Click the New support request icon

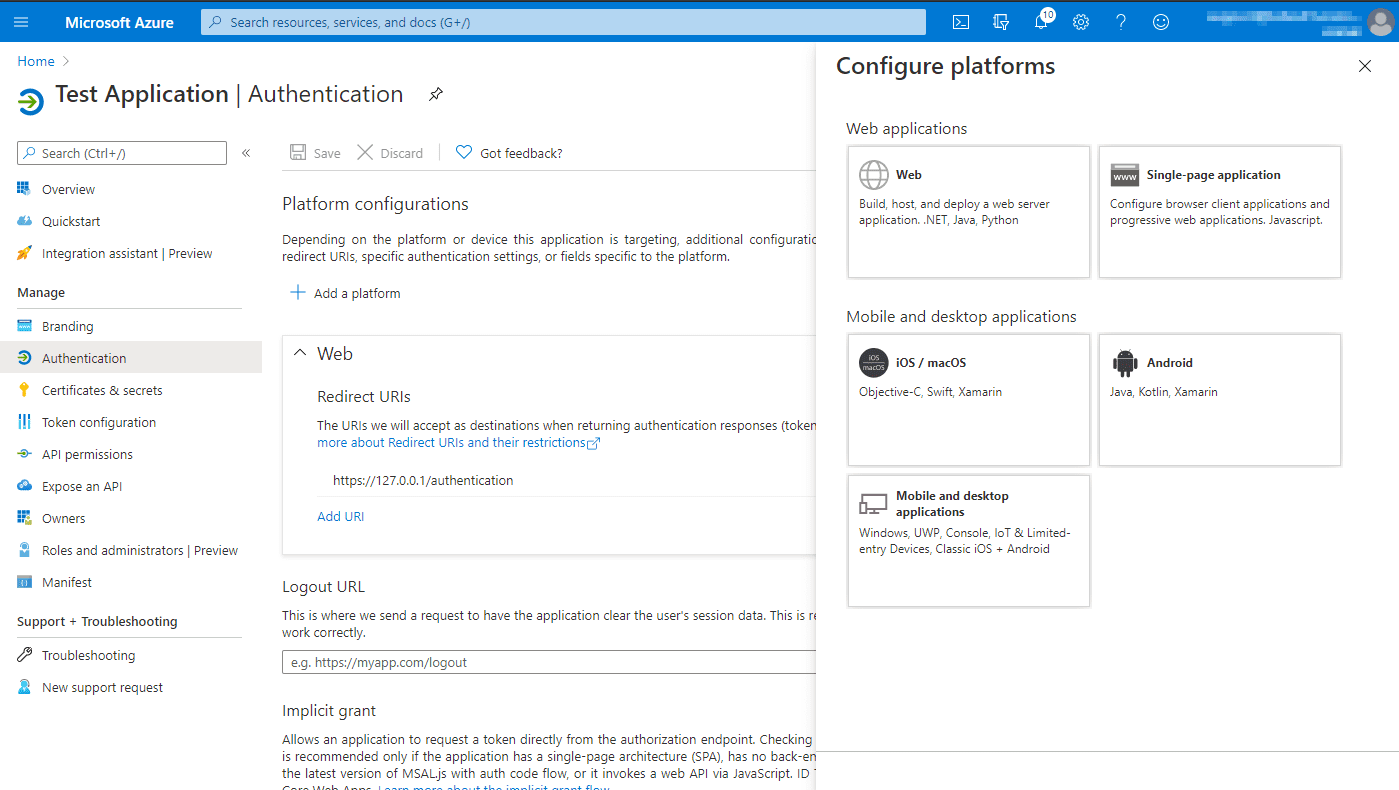[x=24, y=687]
